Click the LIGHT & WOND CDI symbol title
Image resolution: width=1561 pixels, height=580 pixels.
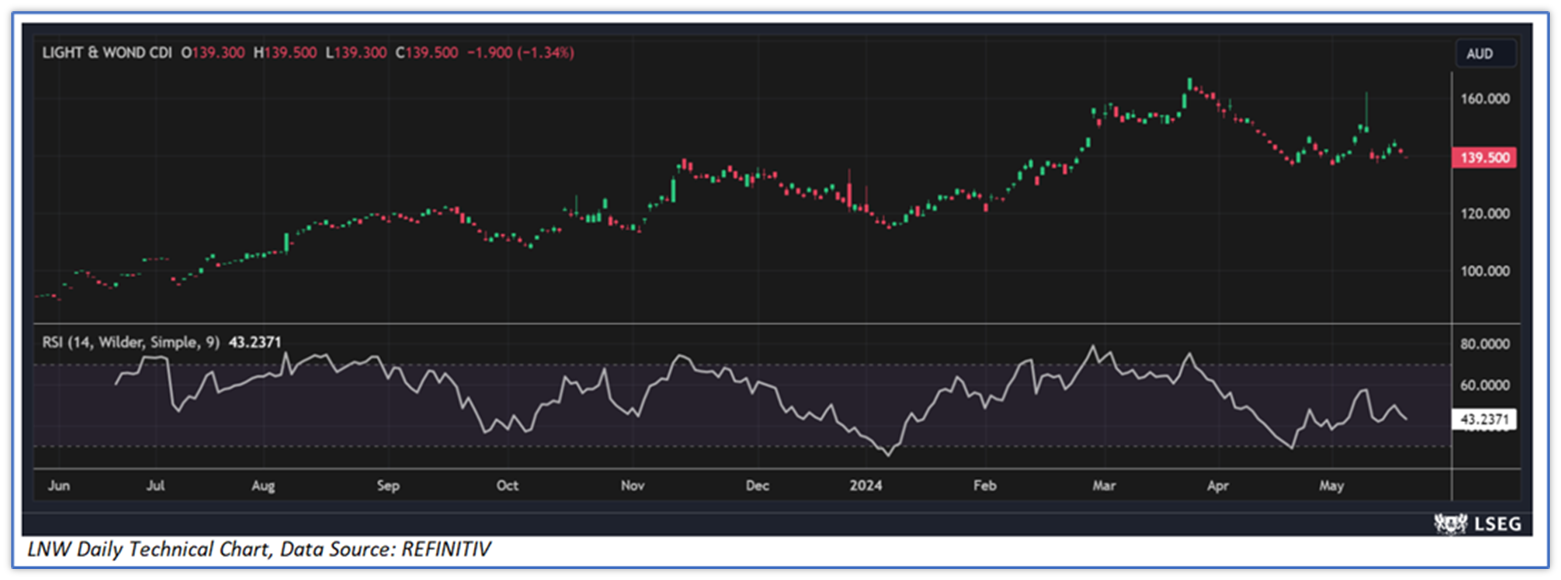point(106,52)
